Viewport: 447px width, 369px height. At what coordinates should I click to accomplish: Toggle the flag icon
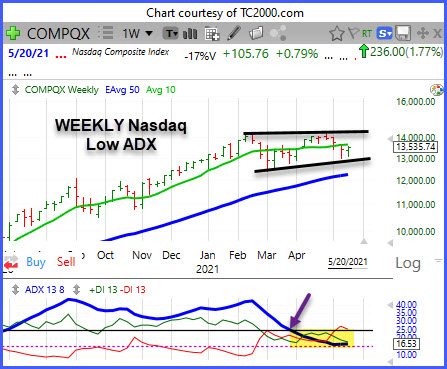coord(353,33)
